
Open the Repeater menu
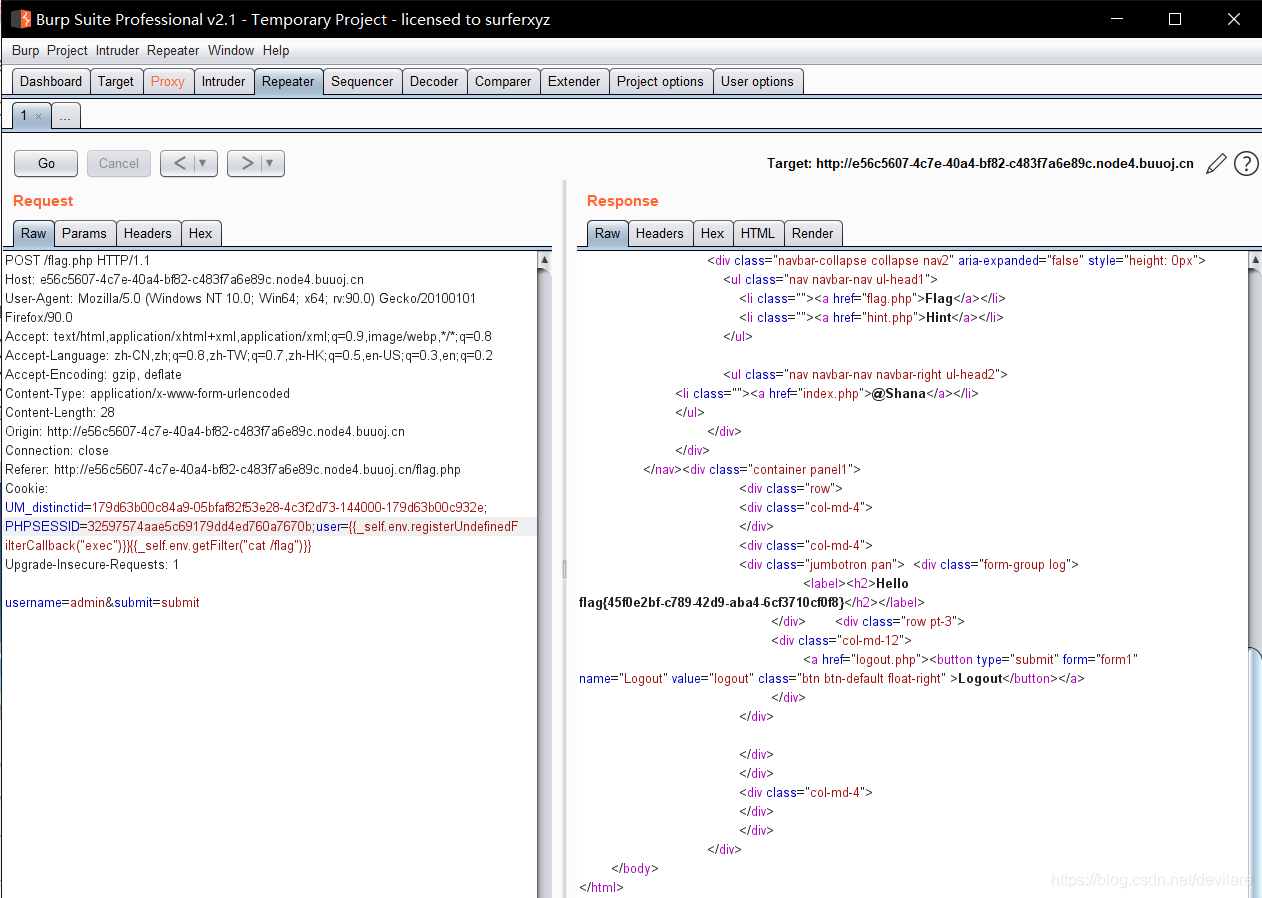tap(173, 50)
